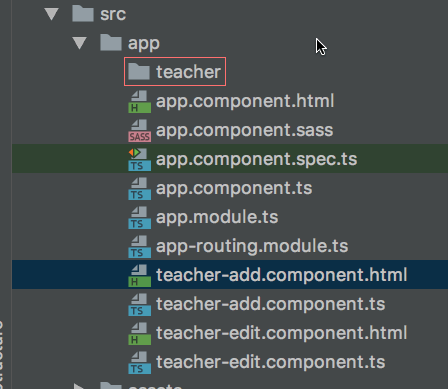Open the Structure side tool tab
Screen dimensions: 448x389
click(3, 354)
